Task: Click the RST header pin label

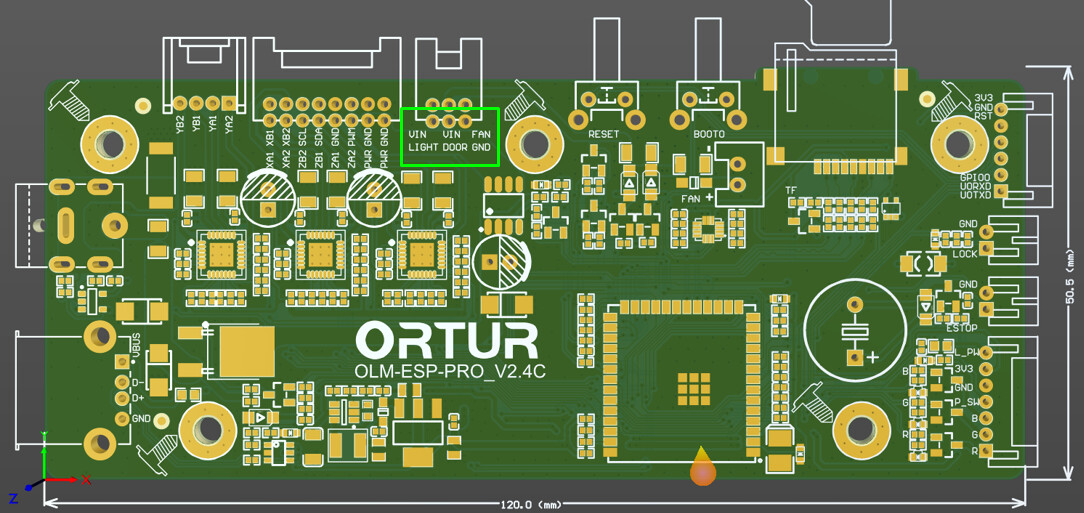Action: pyautogui.click(x=983, y=116)
